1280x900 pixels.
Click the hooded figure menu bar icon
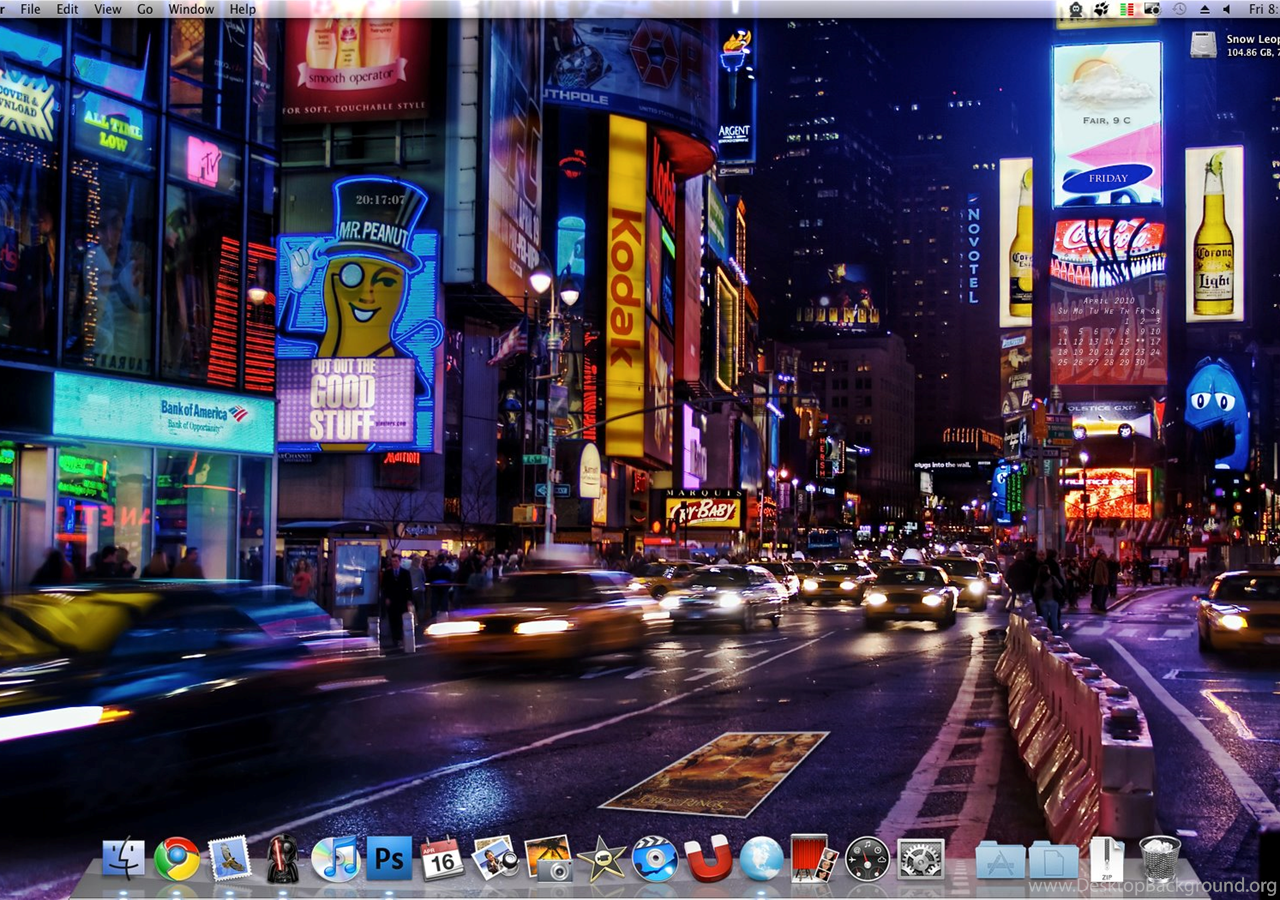point(1076,9)
